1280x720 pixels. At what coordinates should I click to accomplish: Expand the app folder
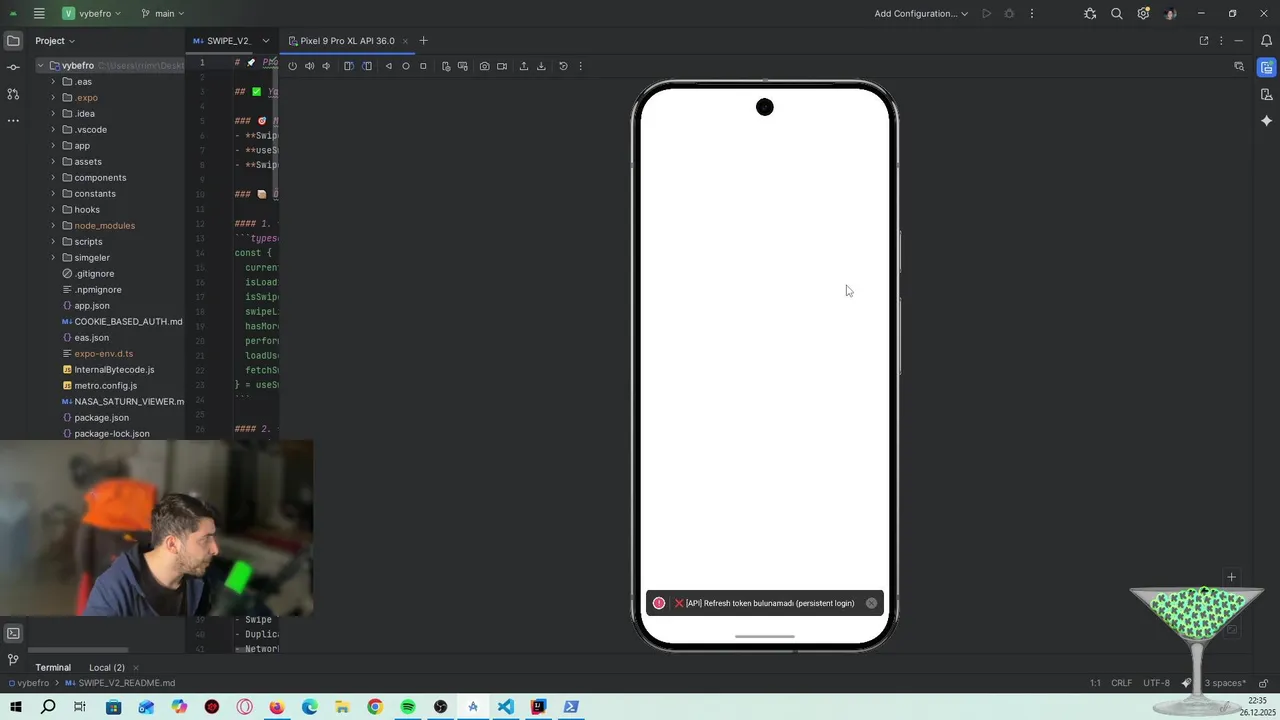[53, 146]
